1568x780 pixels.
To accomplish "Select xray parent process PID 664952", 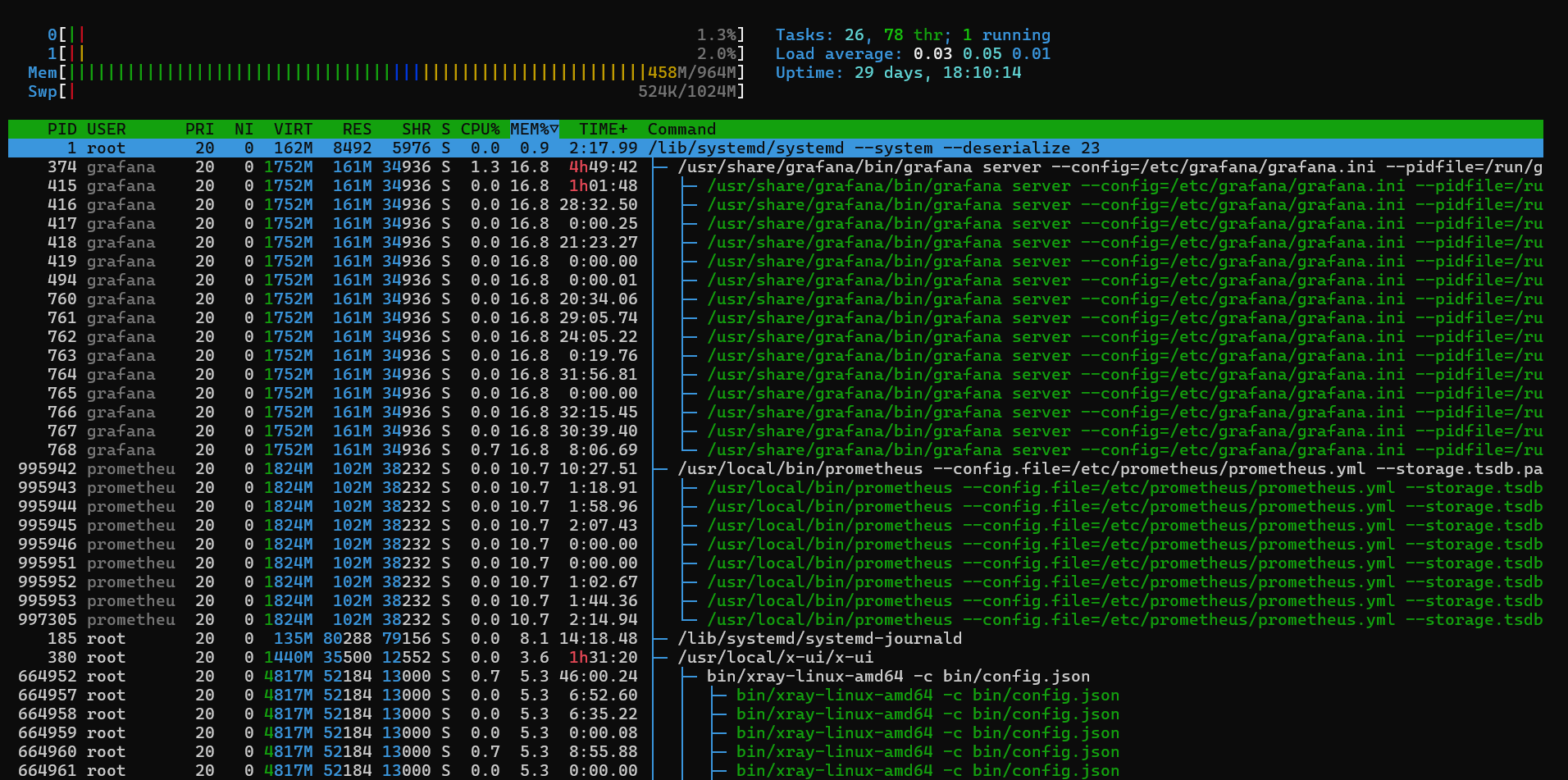I will [776, 677].
